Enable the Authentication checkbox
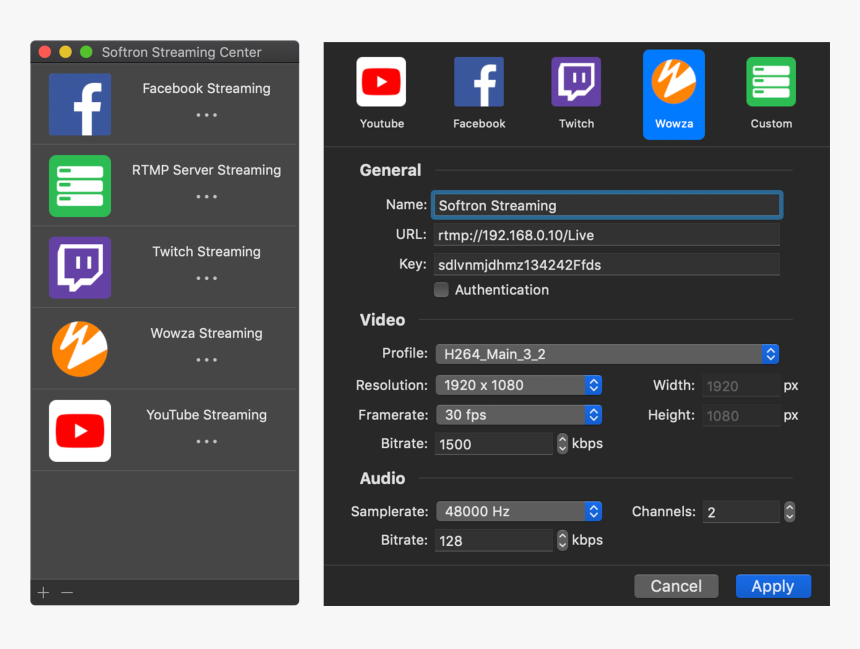860x649 pixels. [441, 290]
